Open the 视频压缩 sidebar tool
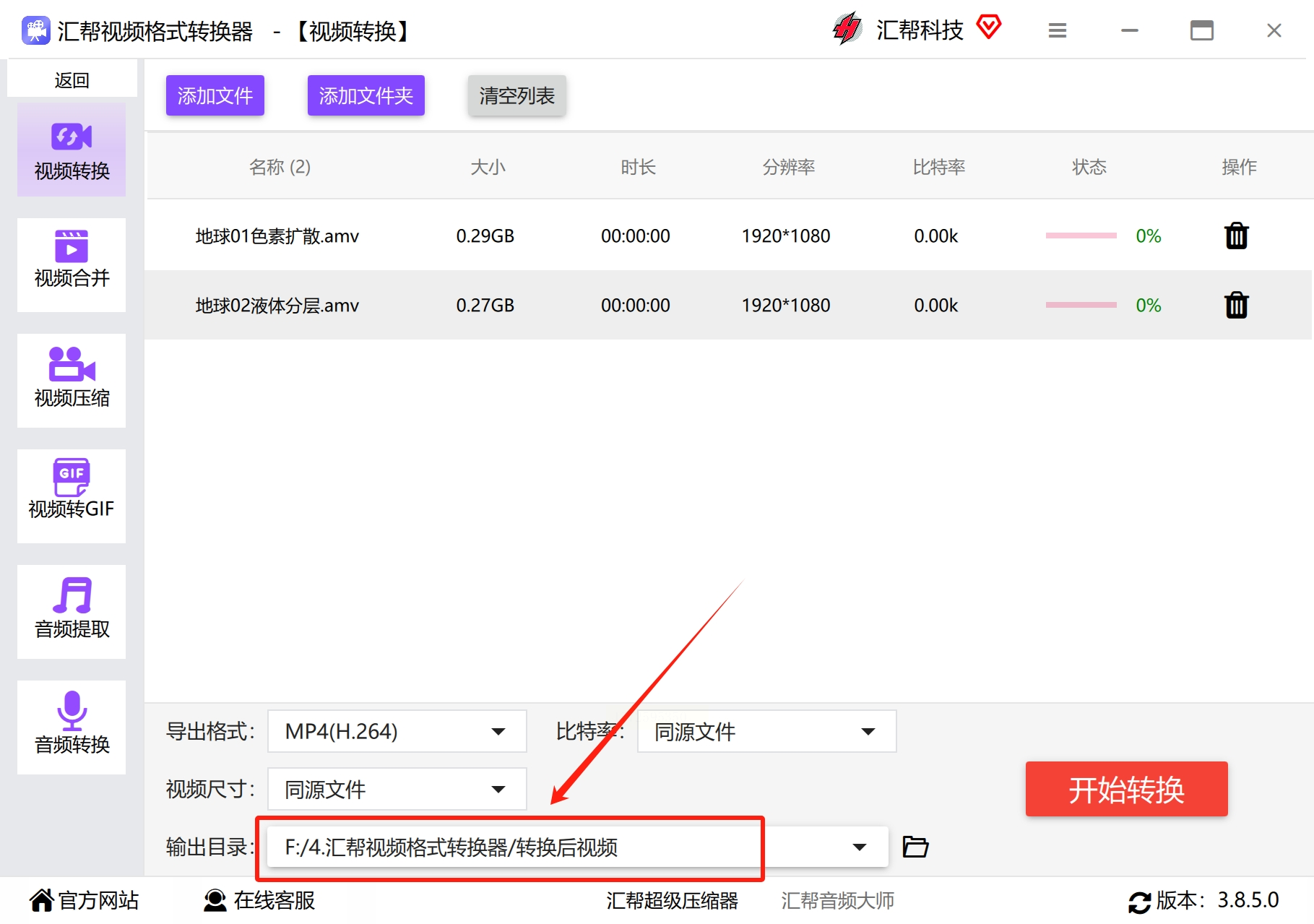 (x=72, y=381)
